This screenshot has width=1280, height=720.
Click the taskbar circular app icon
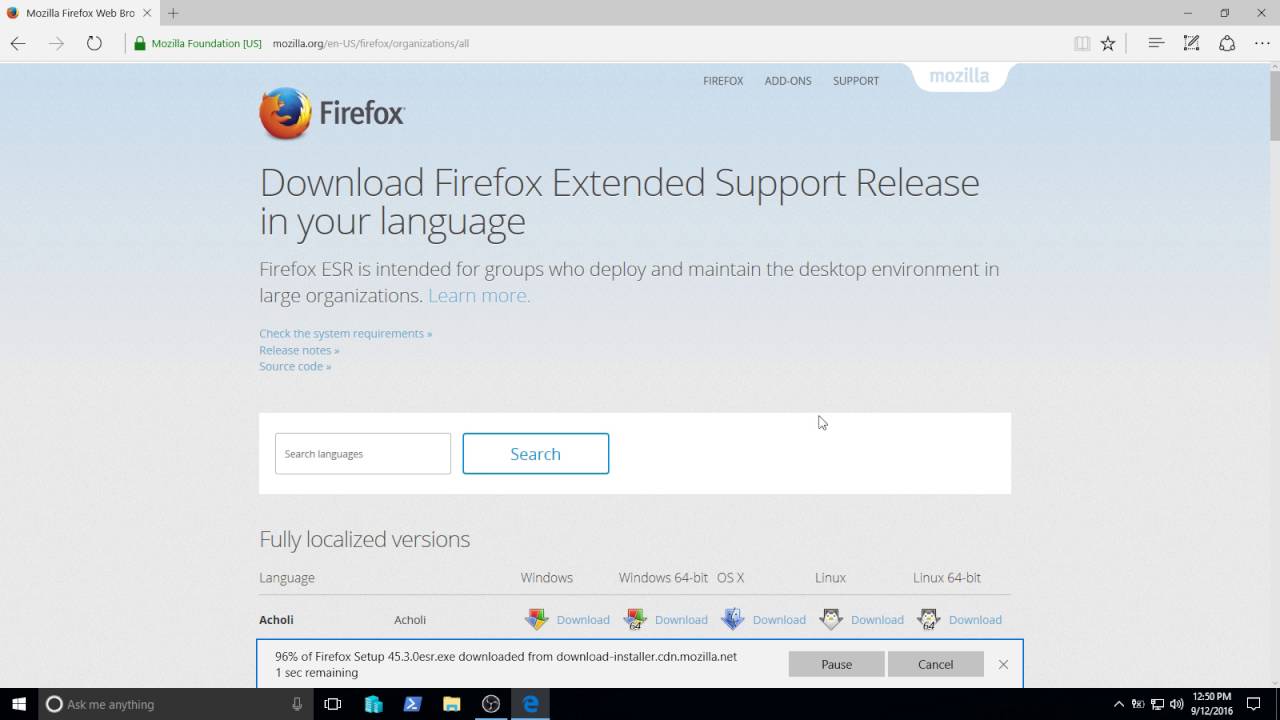pos(491,704)
